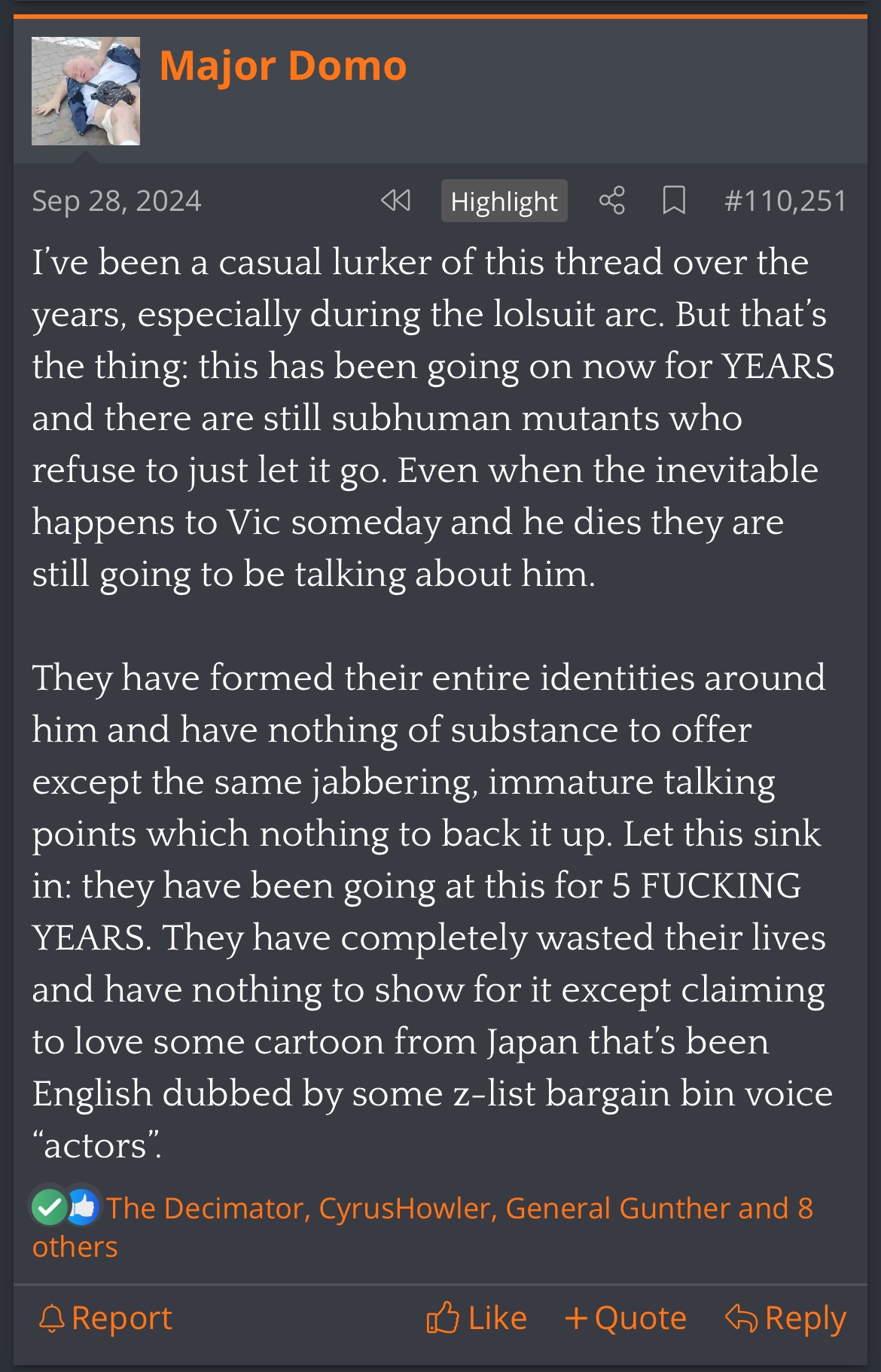Click the plus icon beside Quote

point(576,1318)
